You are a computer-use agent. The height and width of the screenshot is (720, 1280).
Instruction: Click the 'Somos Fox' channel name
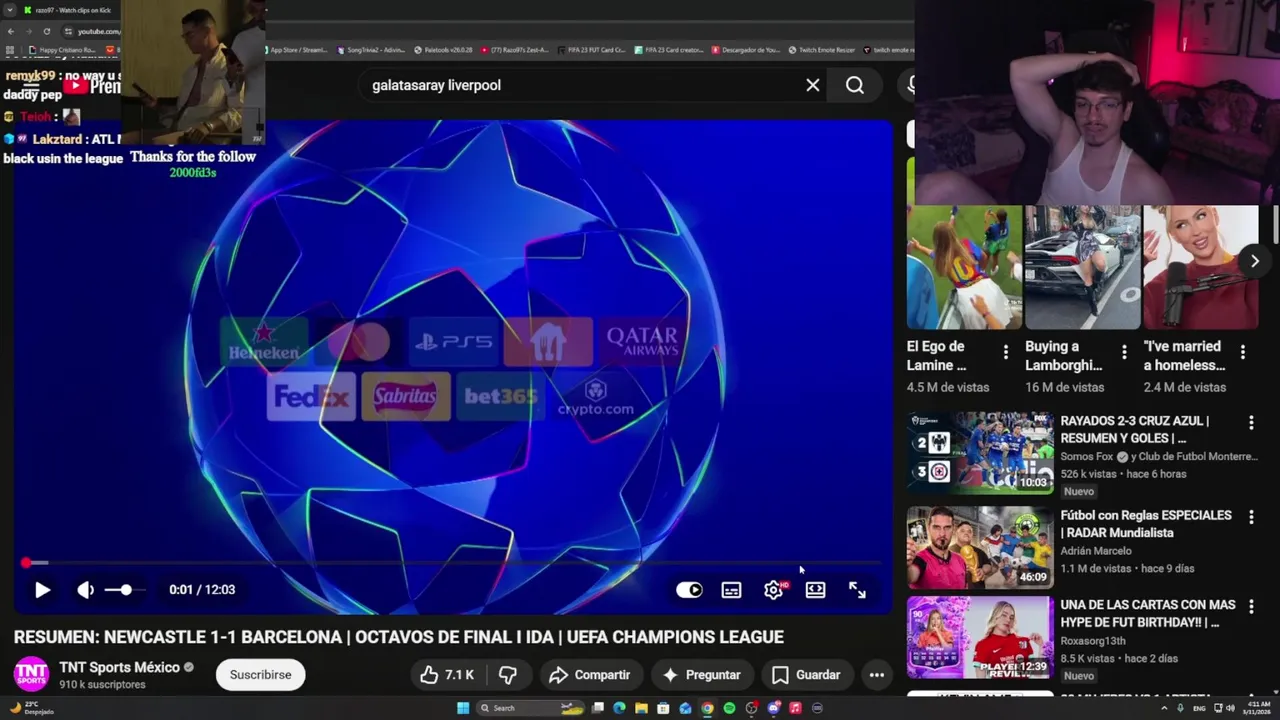(1087, 457)
